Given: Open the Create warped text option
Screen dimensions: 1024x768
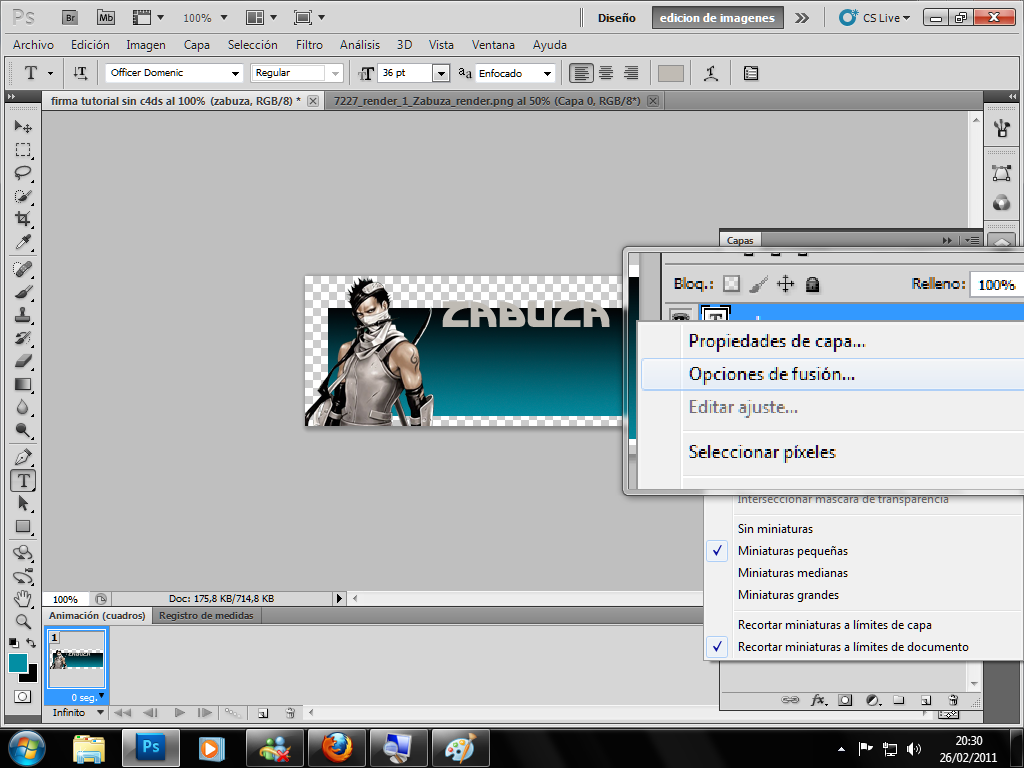Looking at the screenshot, I should [x=711, y=73].
